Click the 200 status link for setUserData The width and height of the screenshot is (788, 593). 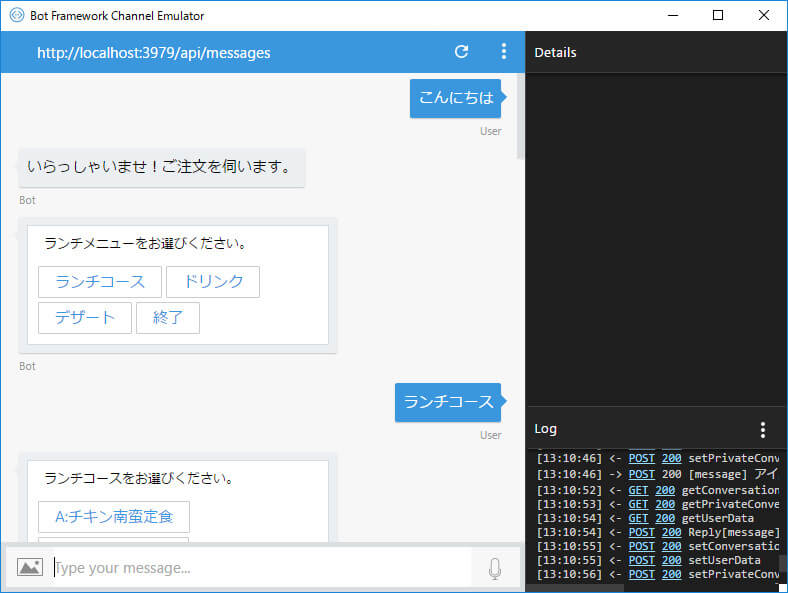tap(671, 560)
